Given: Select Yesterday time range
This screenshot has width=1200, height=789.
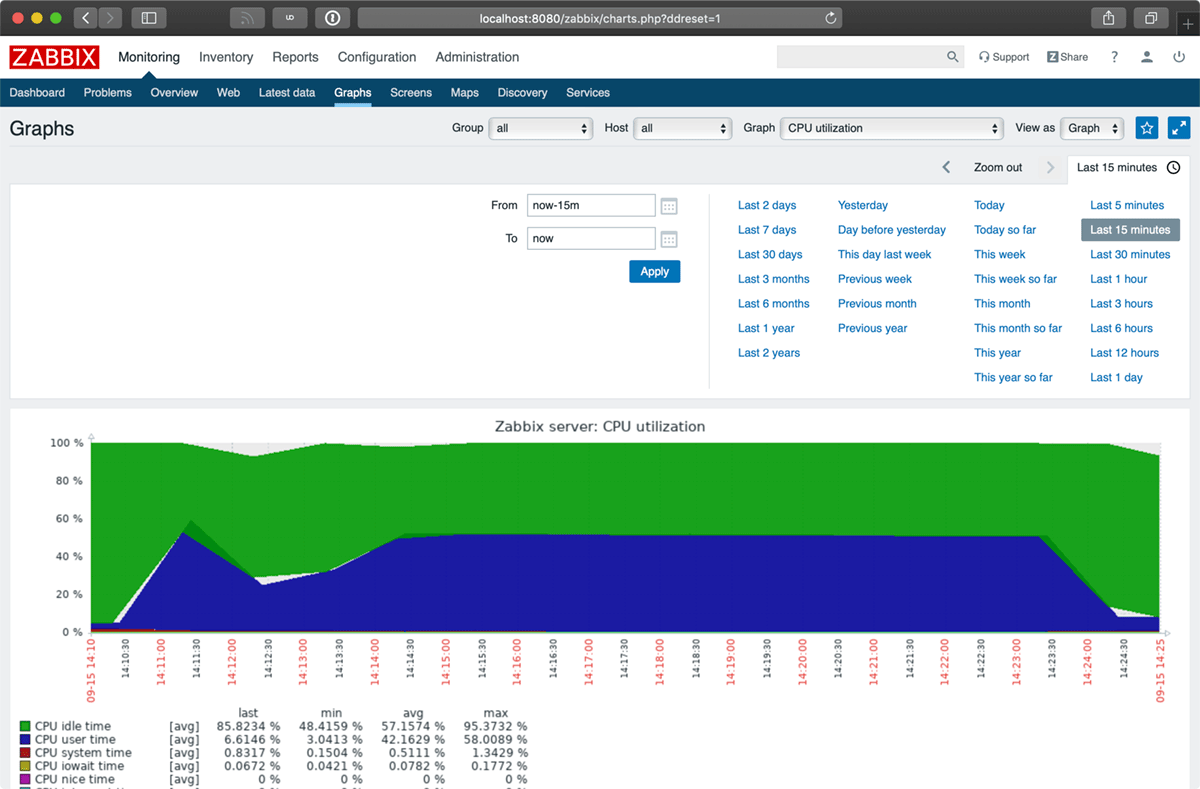Looking at the screenshot, I should coord(863,205).
